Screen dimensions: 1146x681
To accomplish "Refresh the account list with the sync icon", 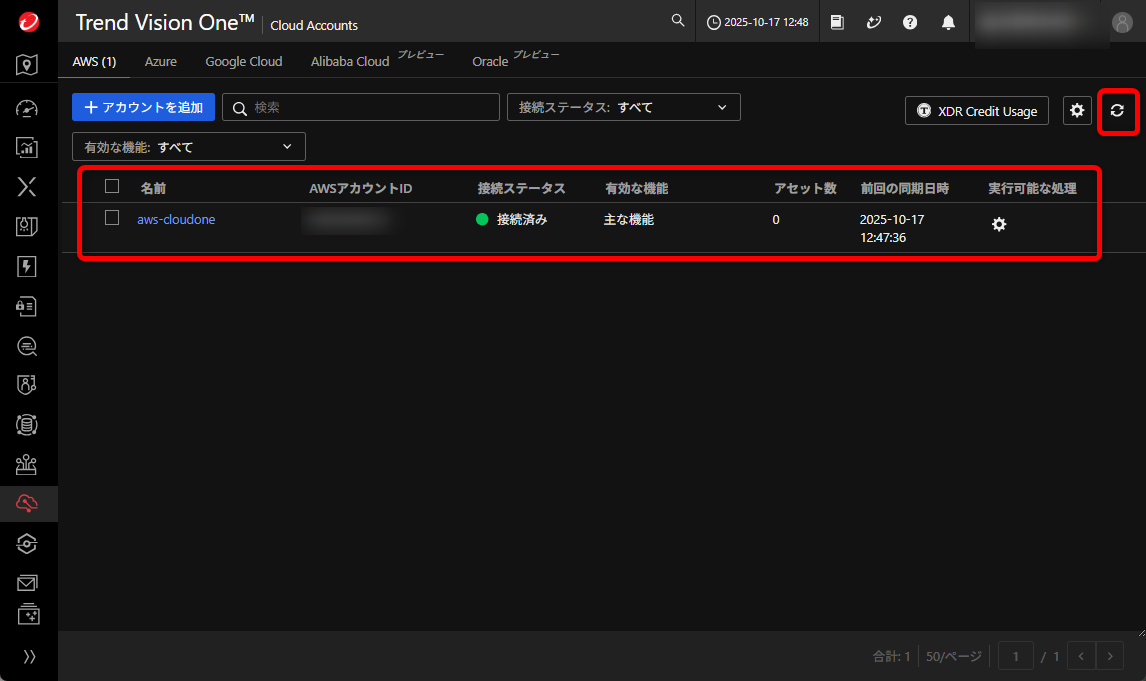I will point(1117,110).
